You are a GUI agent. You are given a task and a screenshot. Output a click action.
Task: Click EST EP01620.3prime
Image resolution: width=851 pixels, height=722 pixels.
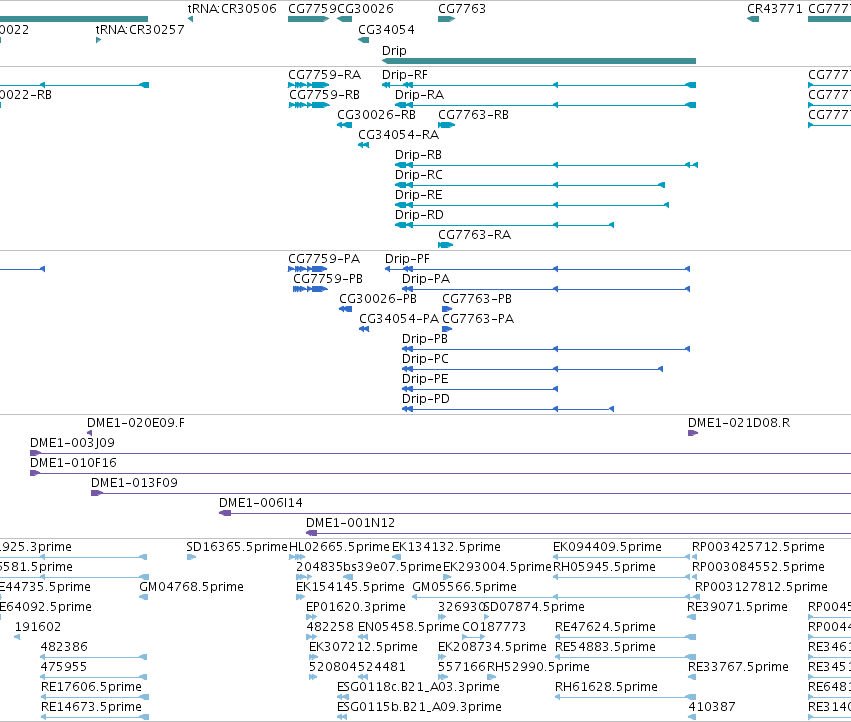pos(356,606)
